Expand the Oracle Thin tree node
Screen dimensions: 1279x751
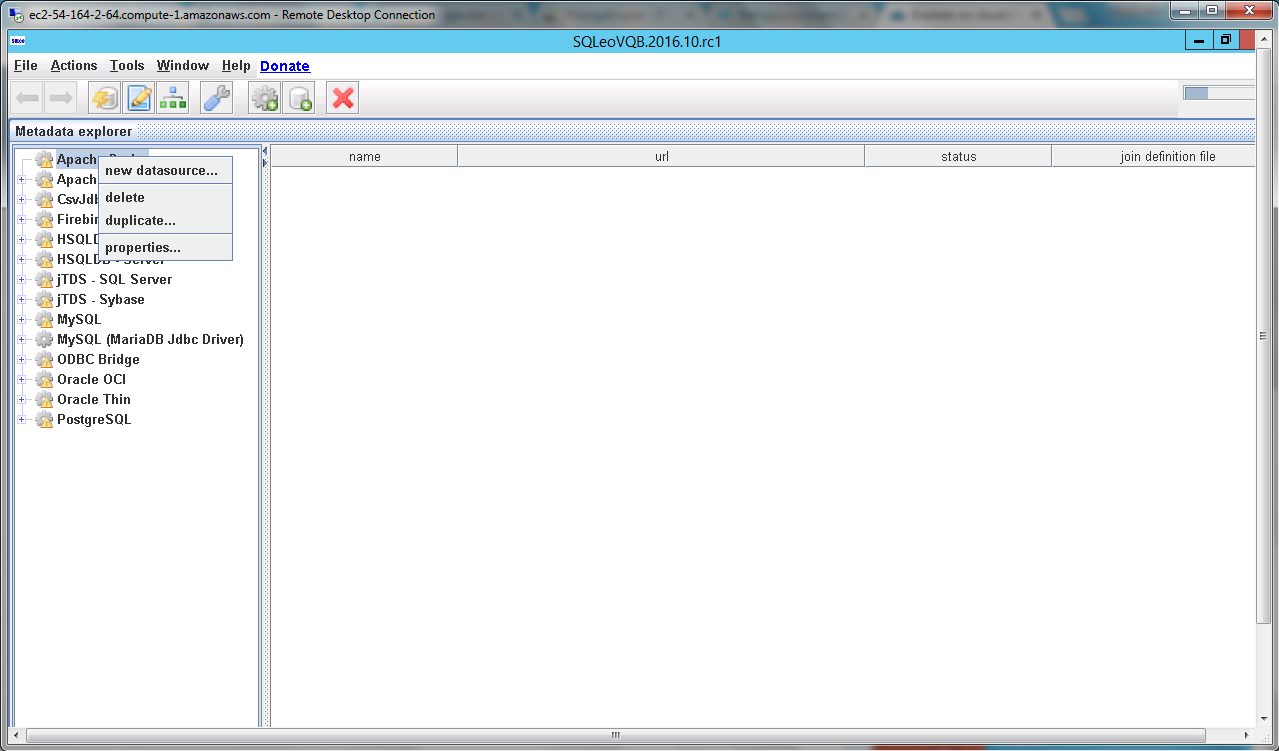pyautogui.click(x=21, y=400)
